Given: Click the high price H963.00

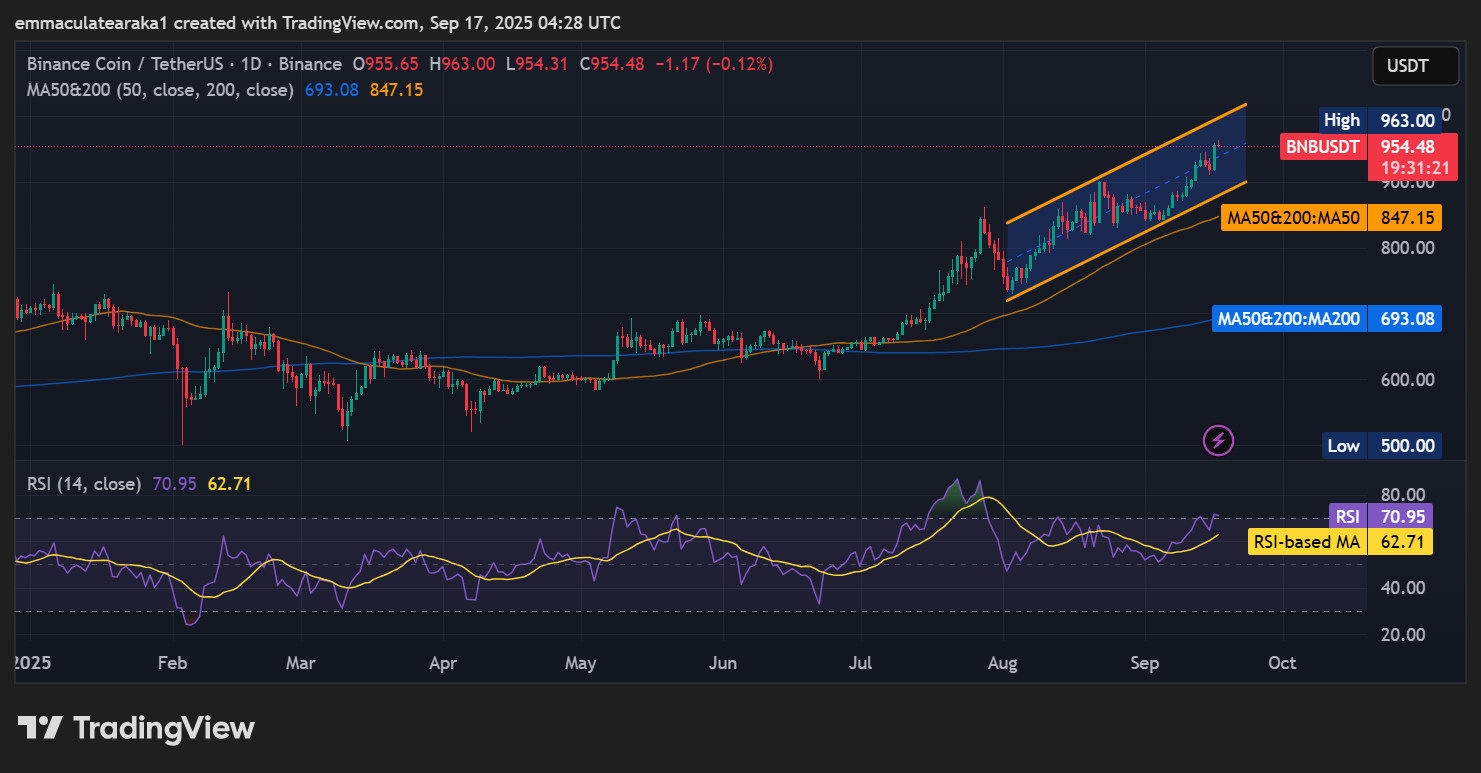Looking at the screenshot, I should click(462, 64).
